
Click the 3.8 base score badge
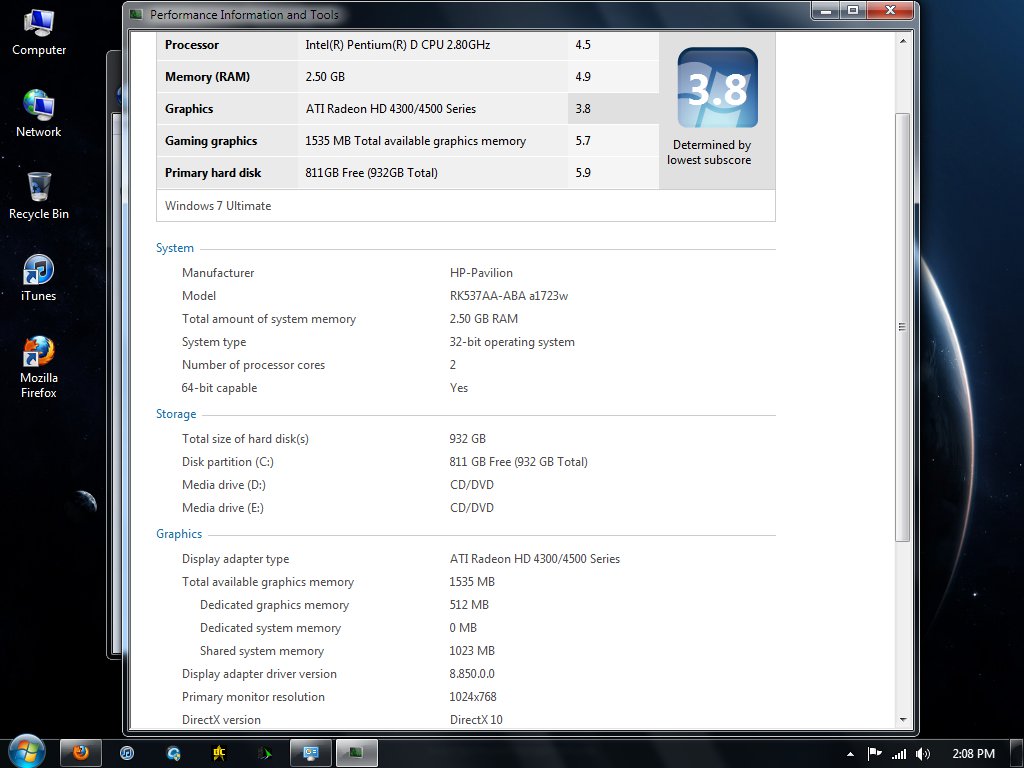click(x=717, y=89)
